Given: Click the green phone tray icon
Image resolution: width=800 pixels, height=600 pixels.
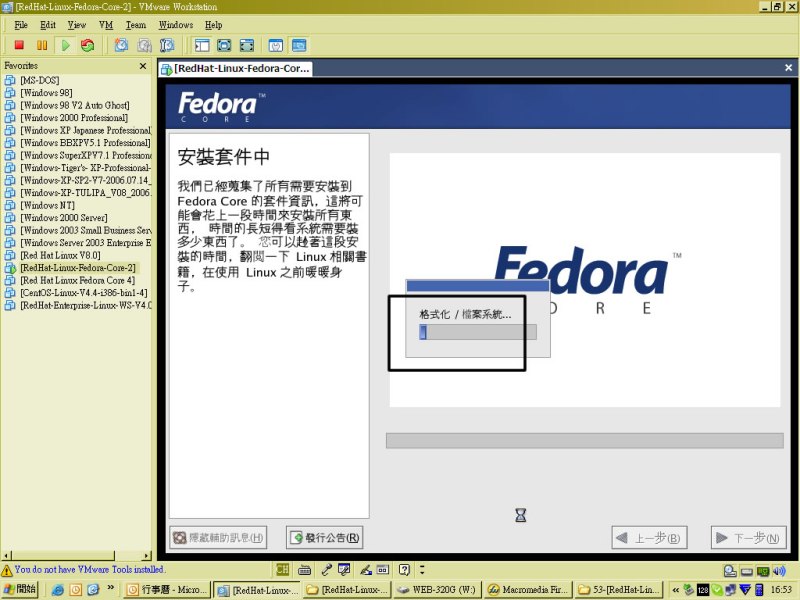Looking at the screenshot, I should [717, 590].
